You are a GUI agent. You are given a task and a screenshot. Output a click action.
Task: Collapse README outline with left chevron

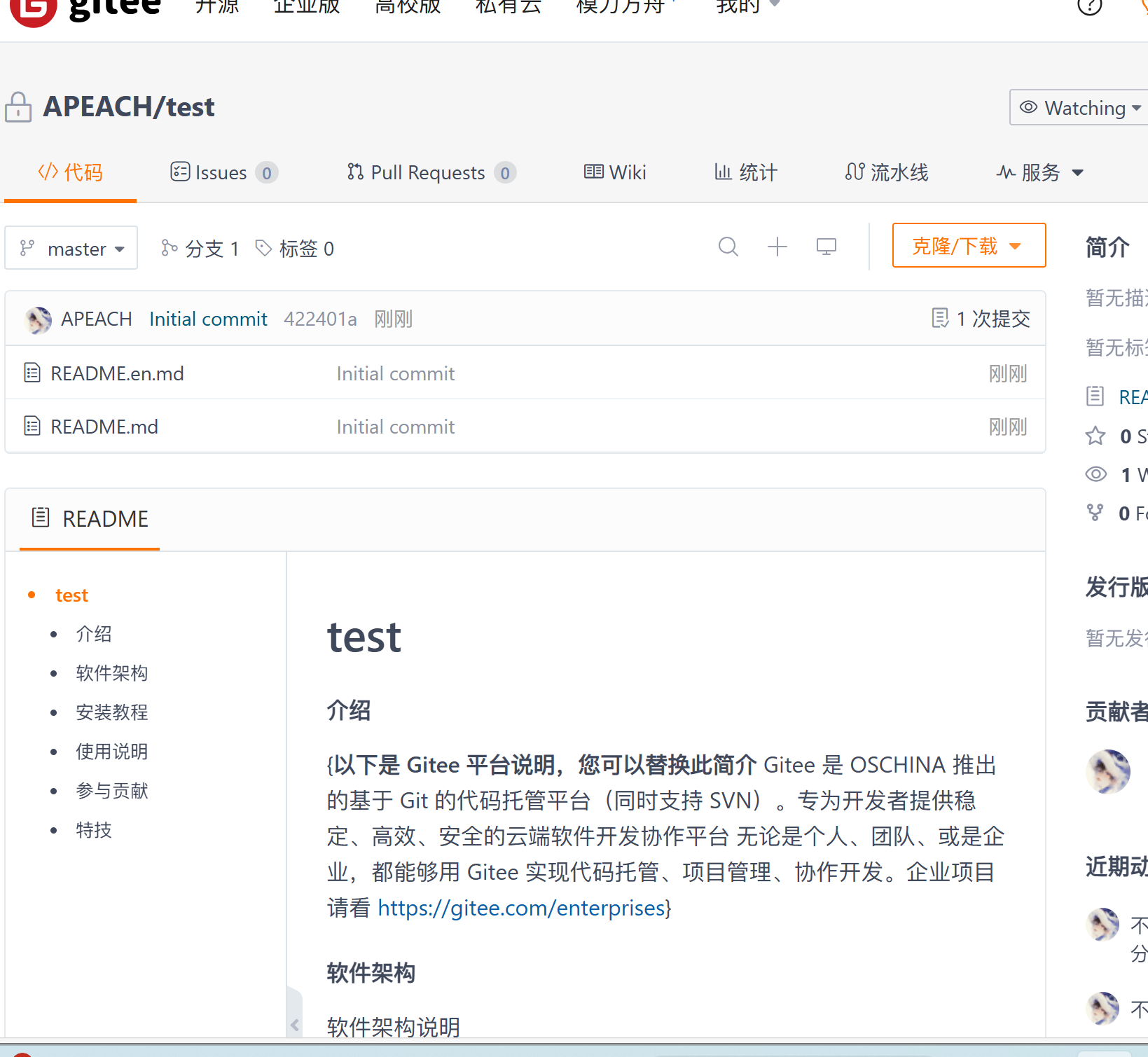[295, 1025]
